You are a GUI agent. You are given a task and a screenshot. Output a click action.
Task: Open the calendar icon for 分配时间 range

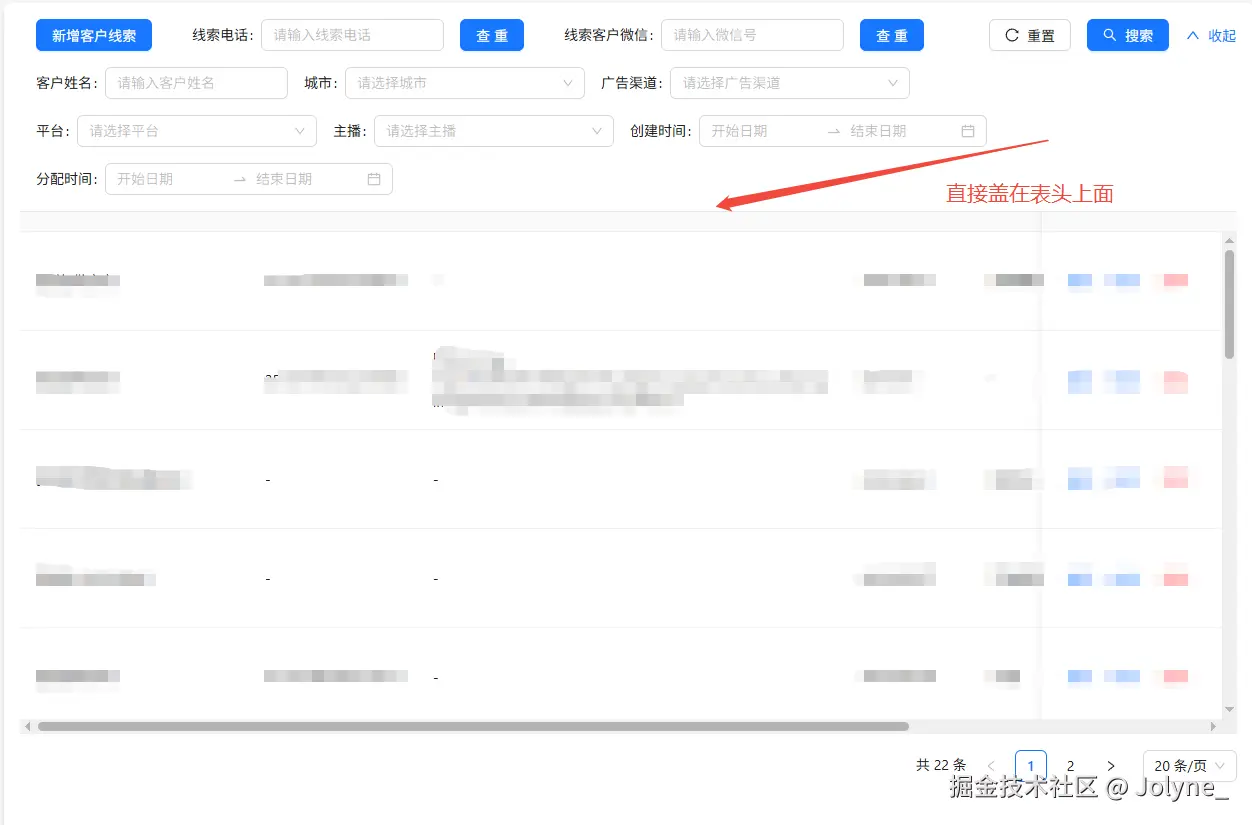coord(374,179)
